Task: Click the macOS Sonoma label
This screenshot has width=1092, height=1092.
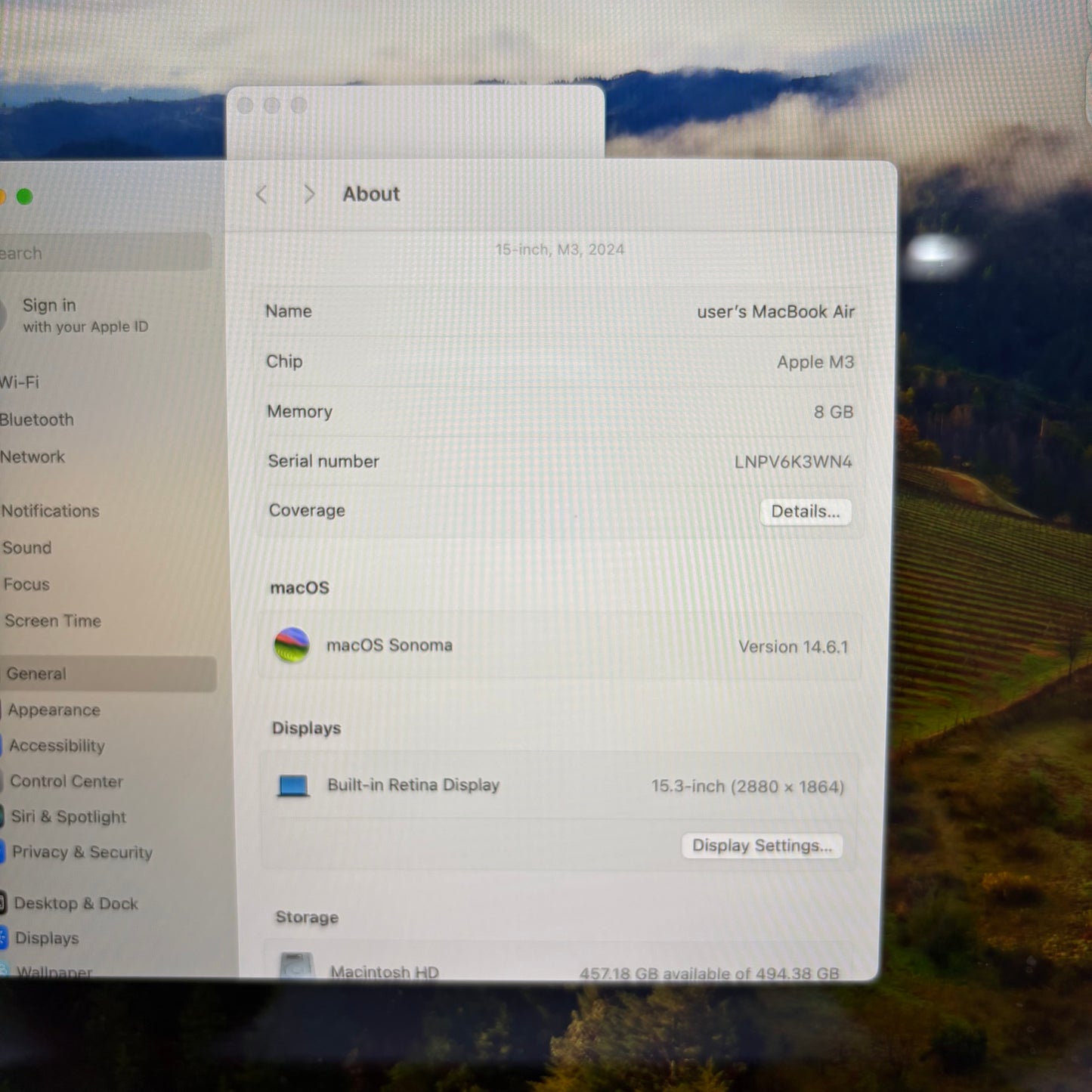Action: click(x=389, y=645)
